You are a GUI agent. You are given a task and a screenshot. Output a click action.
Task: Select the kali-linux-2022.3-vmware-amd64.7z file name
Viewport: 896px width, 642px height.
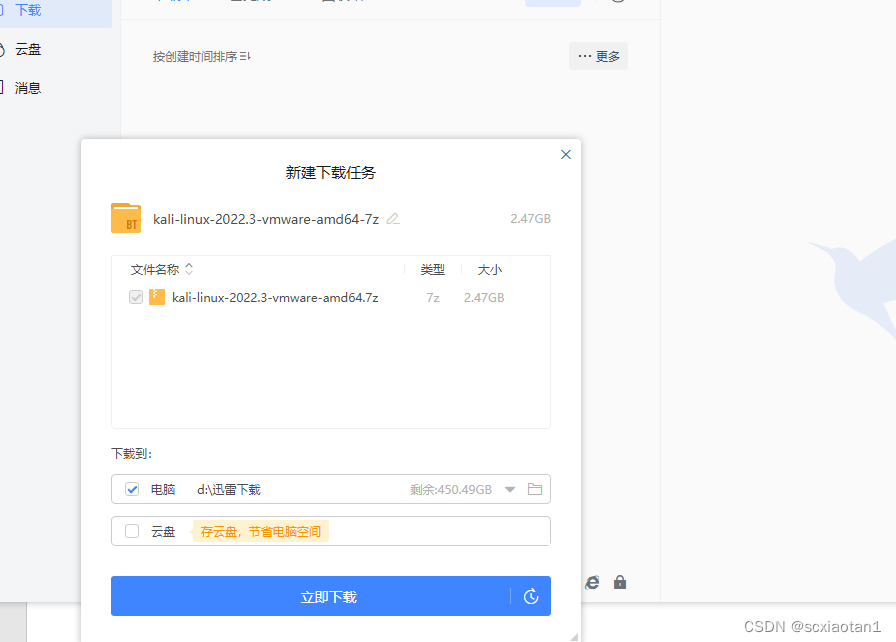(275, 298)
